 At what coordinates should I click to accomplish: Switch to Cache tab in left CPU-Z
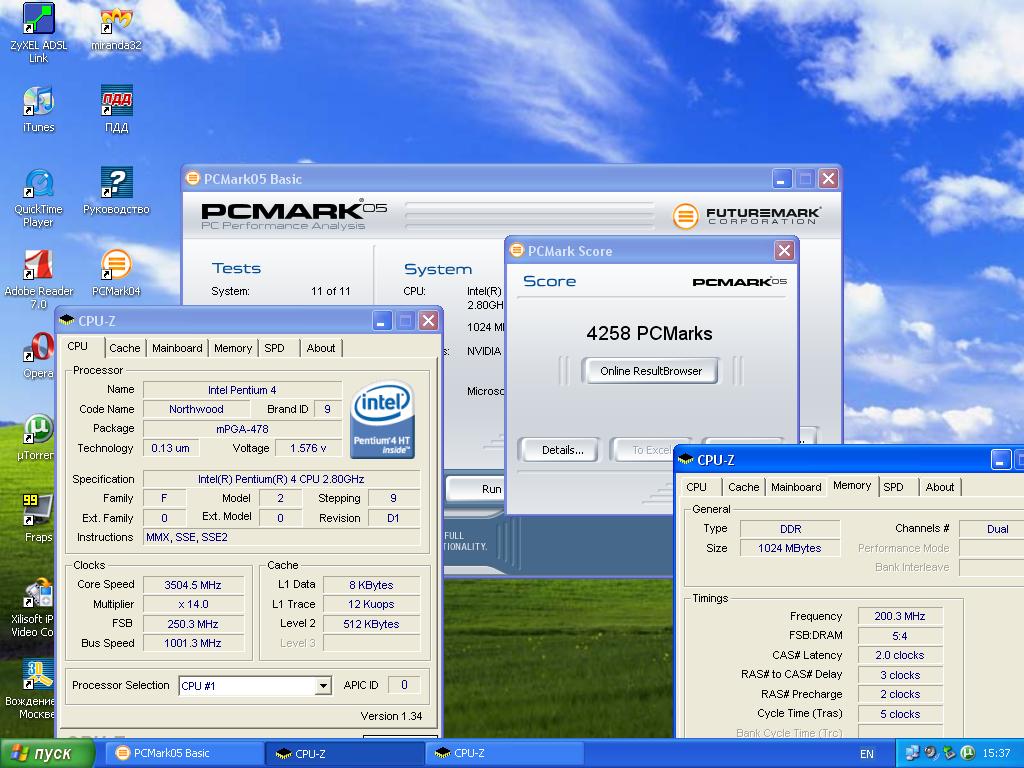[x=125, y=348]
